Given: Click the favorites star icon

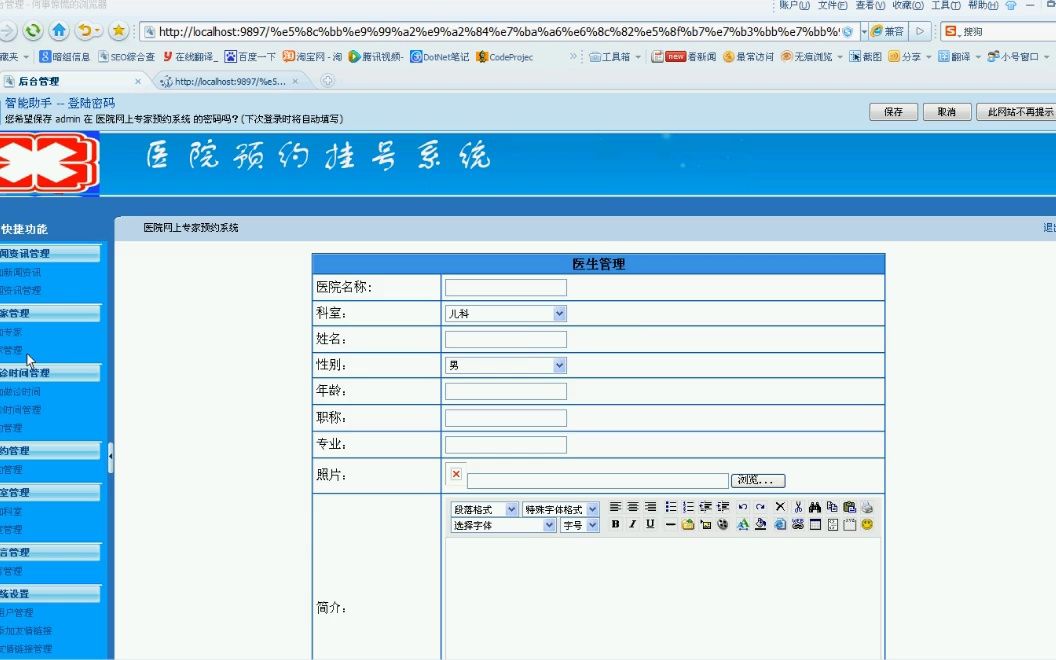Looking at the screenshot, I should click(x=119, y=30).
